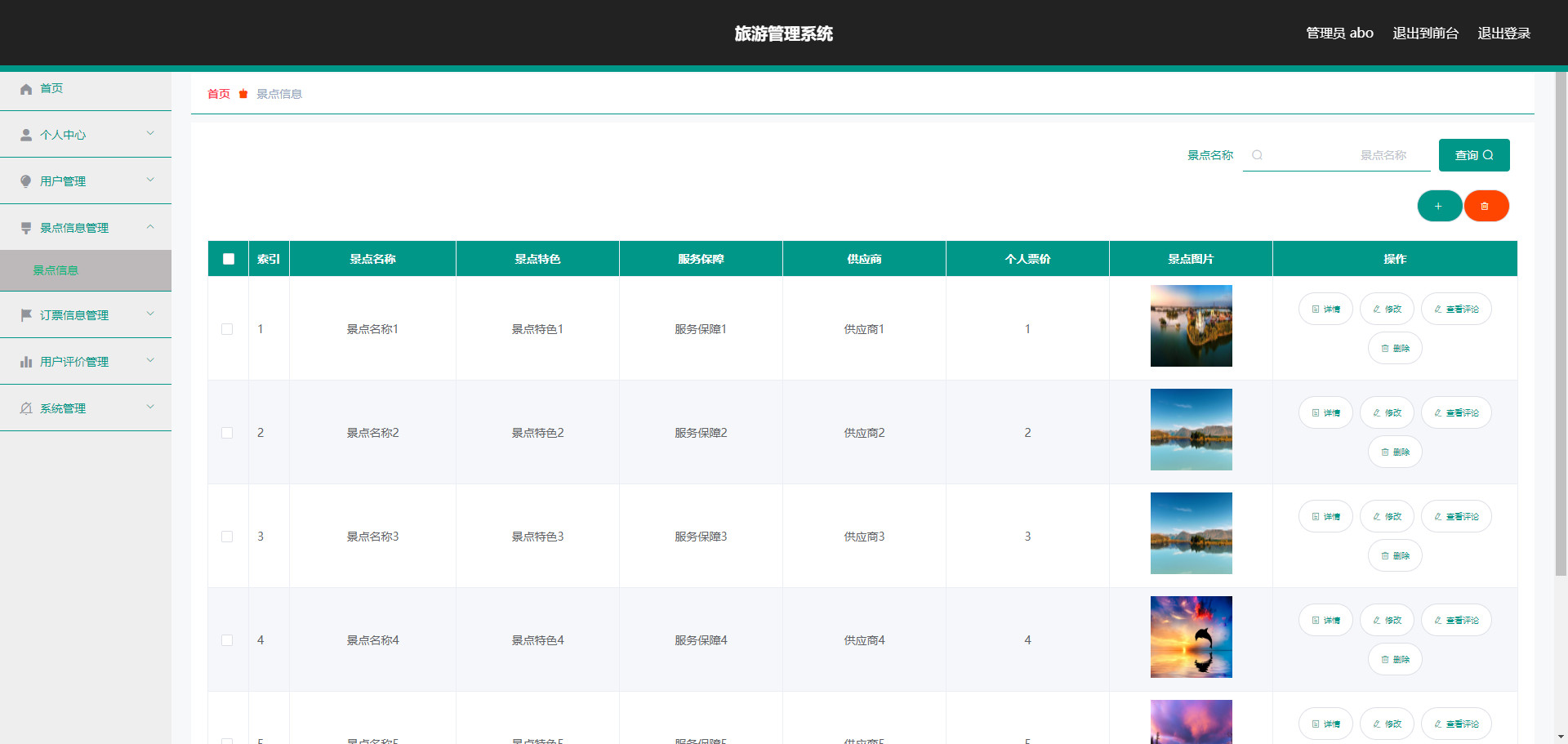The height and width of the screenshot is (744, 1568).
Task: Click the red trash bulk-delete button
Action: (1486, 206)
